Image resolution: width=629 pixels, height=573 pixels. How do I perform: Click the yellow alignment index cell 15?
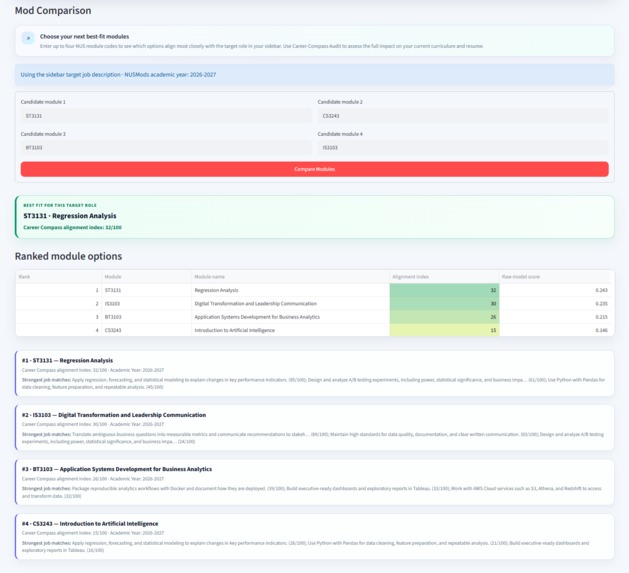point(444,330)
